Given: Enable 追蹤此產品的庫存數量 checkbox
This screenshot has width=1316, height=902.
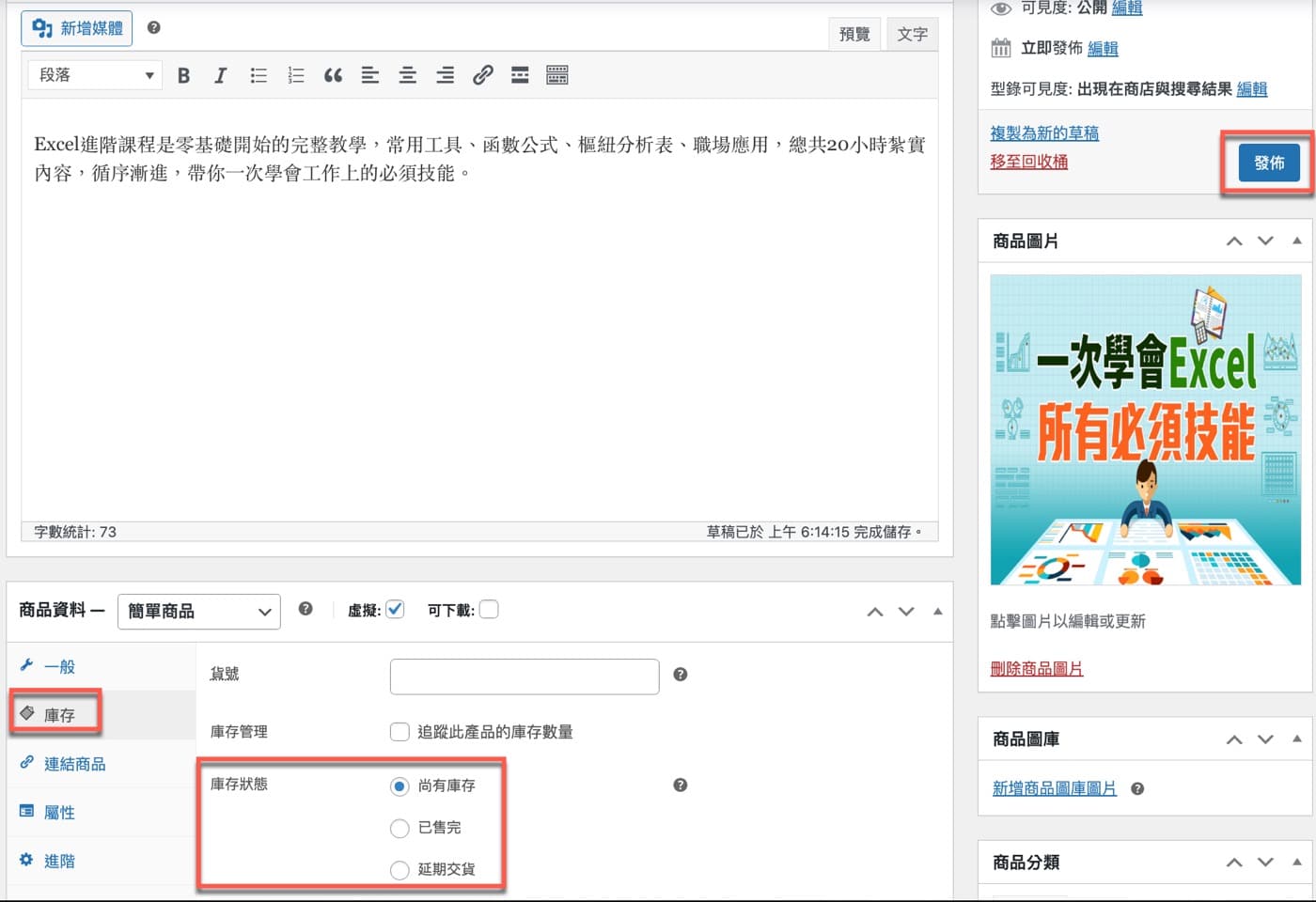Looking at the screenshot, I should tap(399, 732).
